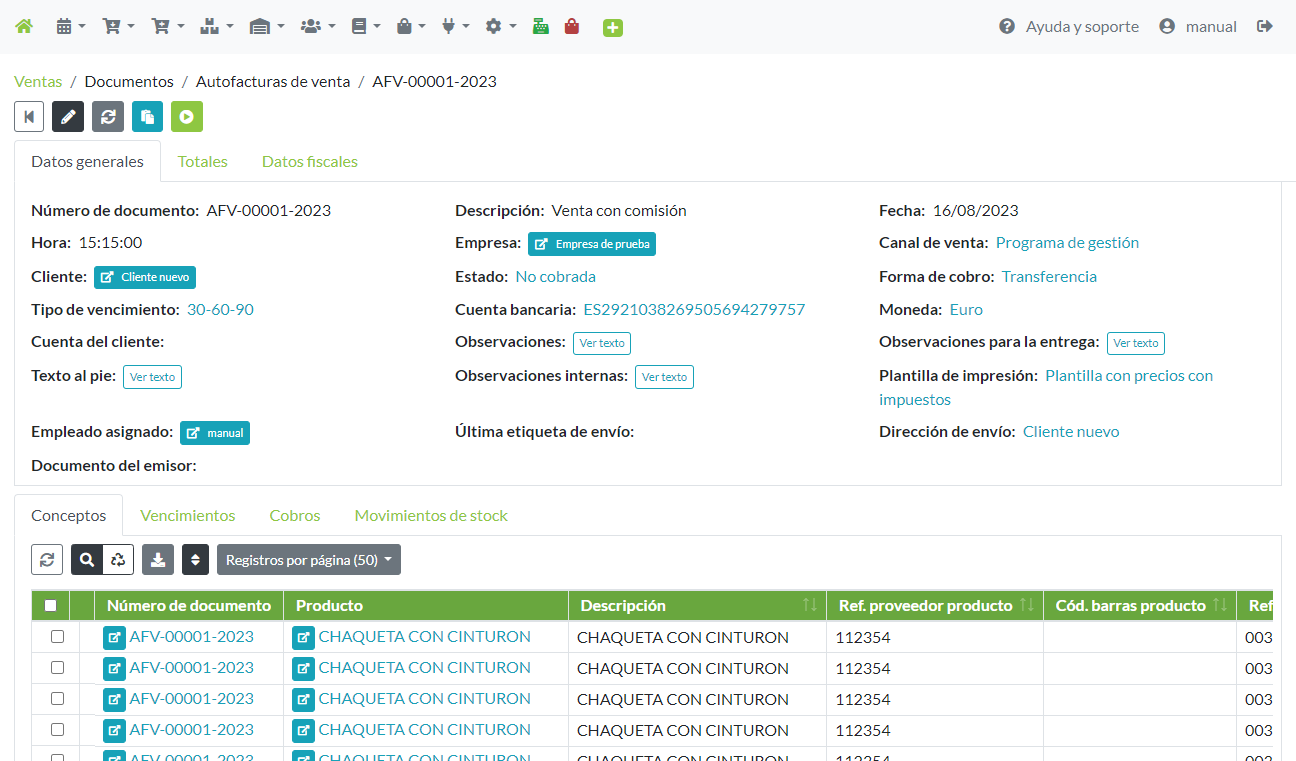1296x761 pixels.
Task: Sort by the Descripción column header
Action: click(621, 606)
